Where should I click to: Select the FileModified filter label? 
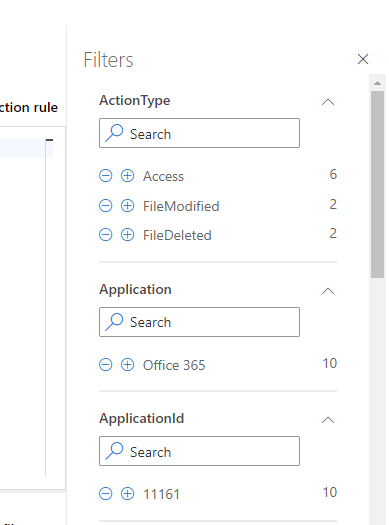(181, 206)
